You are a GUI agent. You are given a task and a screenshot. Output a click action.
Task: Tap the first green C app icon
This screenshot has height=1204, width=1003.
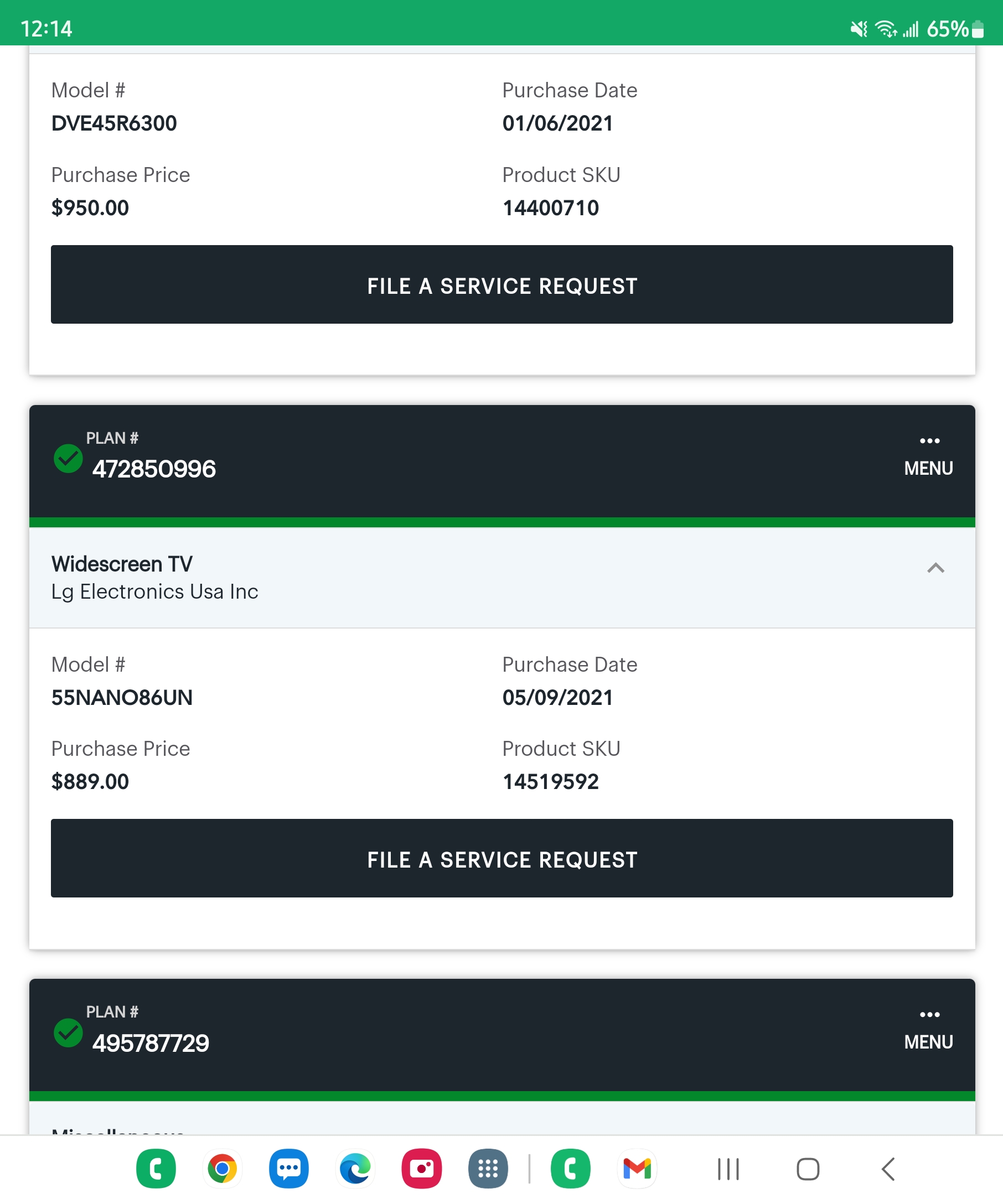pyautogui.click(x=156, y=1169)
